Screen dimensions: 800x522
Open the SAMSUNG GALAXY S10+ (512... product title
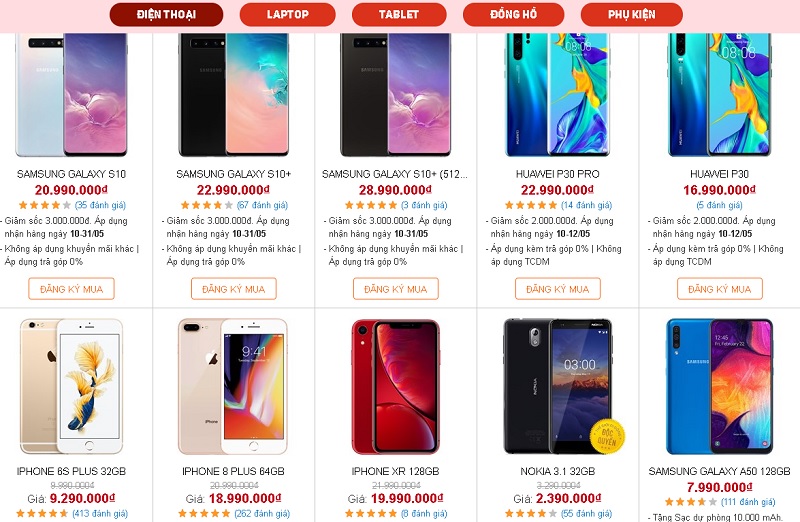pos(394,174)
